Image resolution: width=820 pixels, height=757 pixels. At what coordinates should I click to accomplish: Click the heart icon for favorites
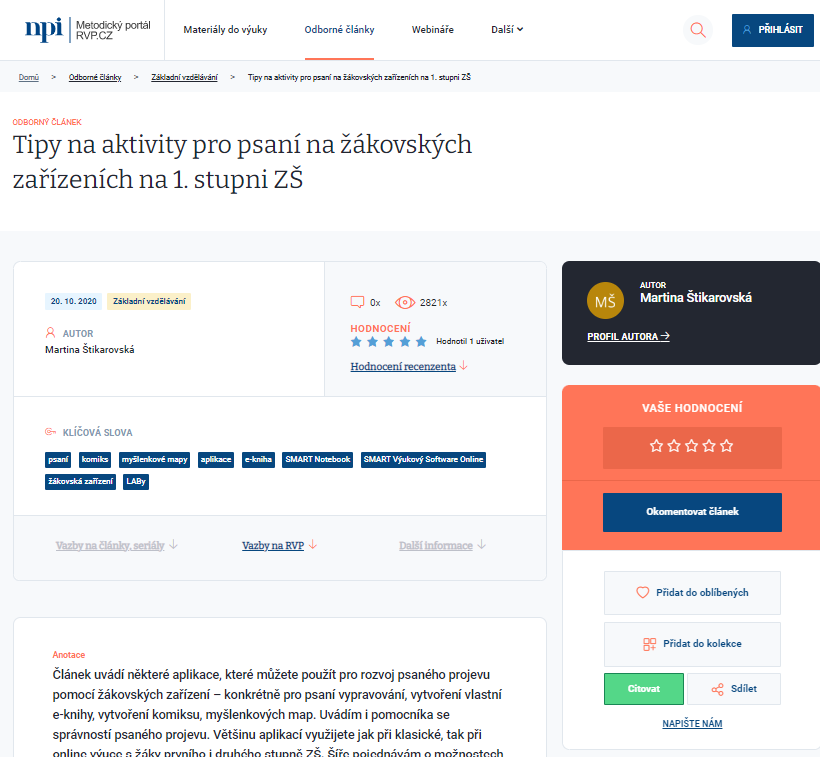point(643,593)
